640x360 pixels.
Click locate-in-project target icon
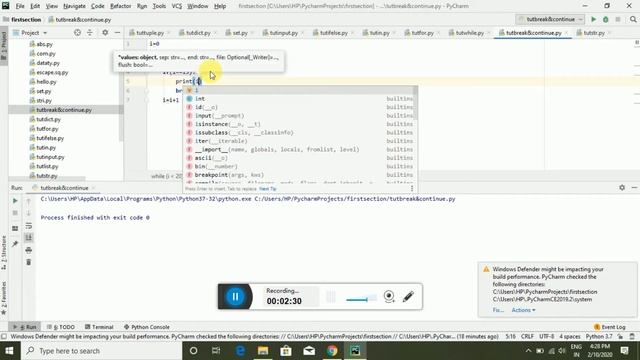(x=77, y=33)
